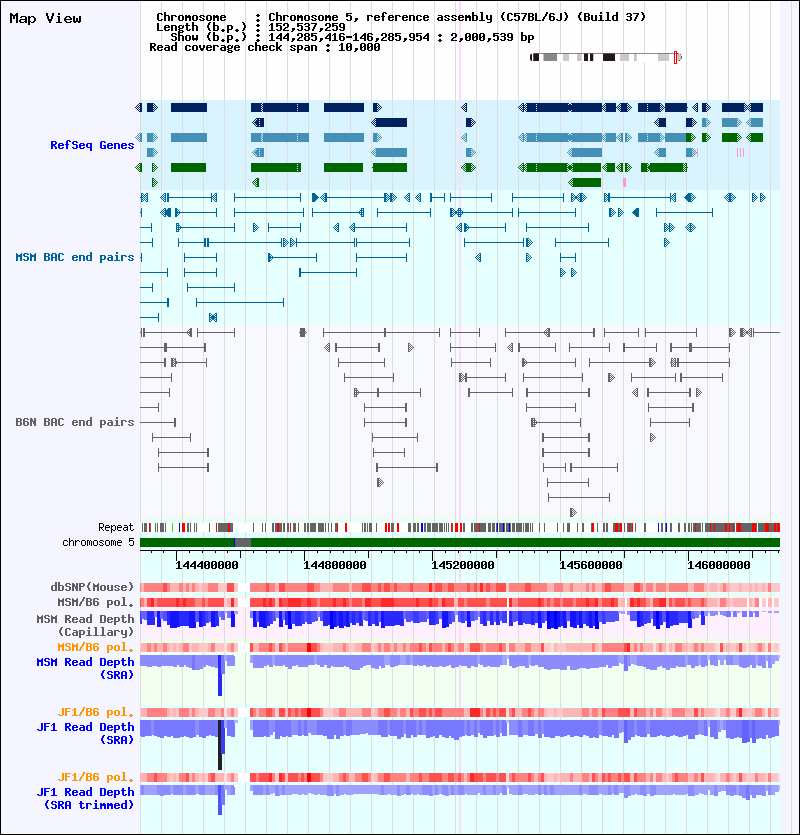The height and width of the screenshot is (835, 800).
Task: Open the JF1 Read Depth (SRA) label
Action: pos(85,733)
